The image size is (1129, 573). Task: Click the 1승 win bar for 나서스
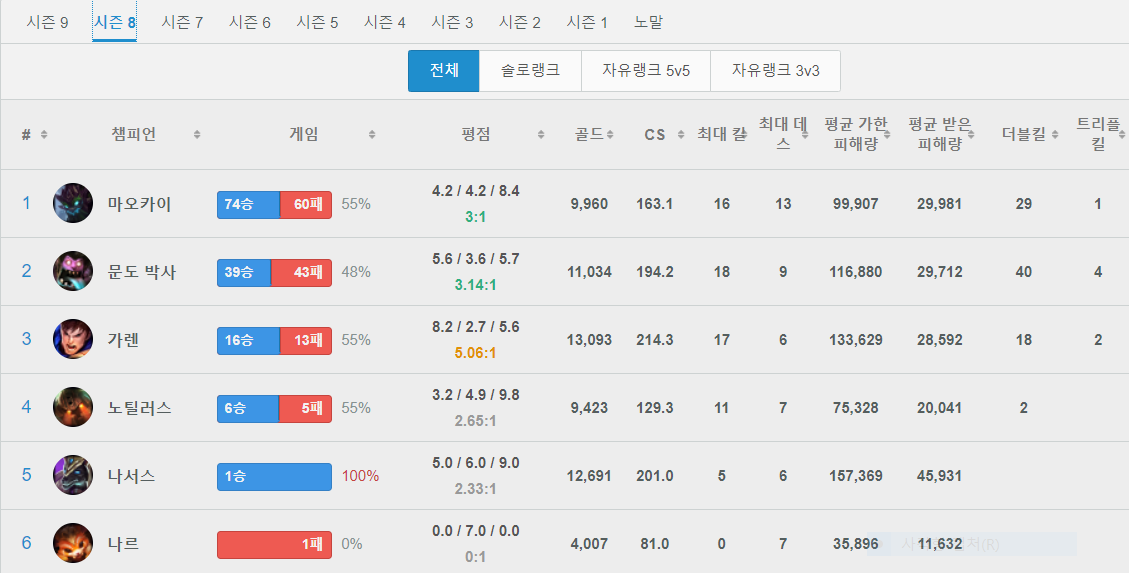point(274,477)
